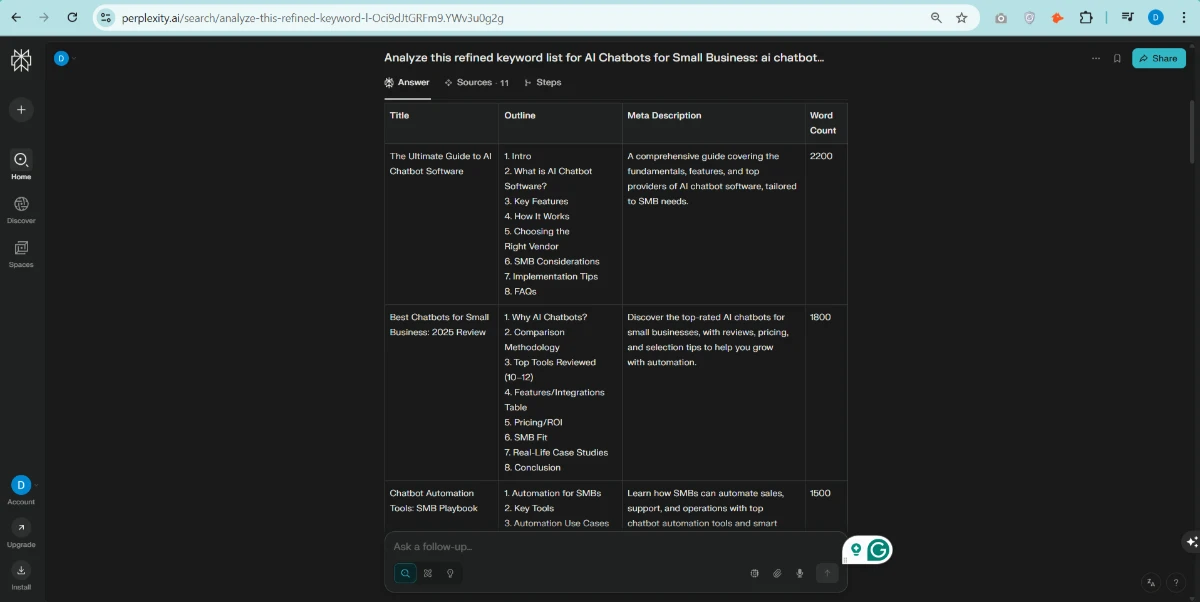The width and height of the screenshot is (1200, 602).
Task: Open the Account avatar in the sidebar
Action: 21,484
